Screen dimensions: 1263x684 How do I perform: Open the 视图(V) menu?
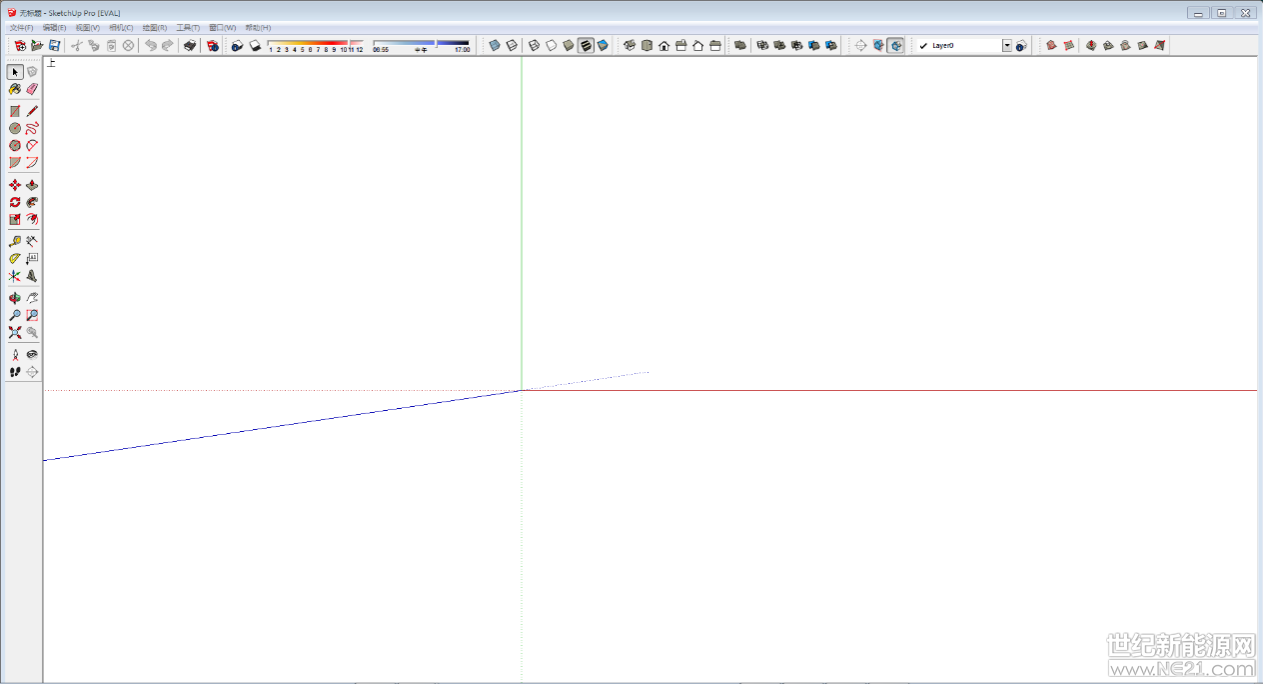tap(88, 27)
